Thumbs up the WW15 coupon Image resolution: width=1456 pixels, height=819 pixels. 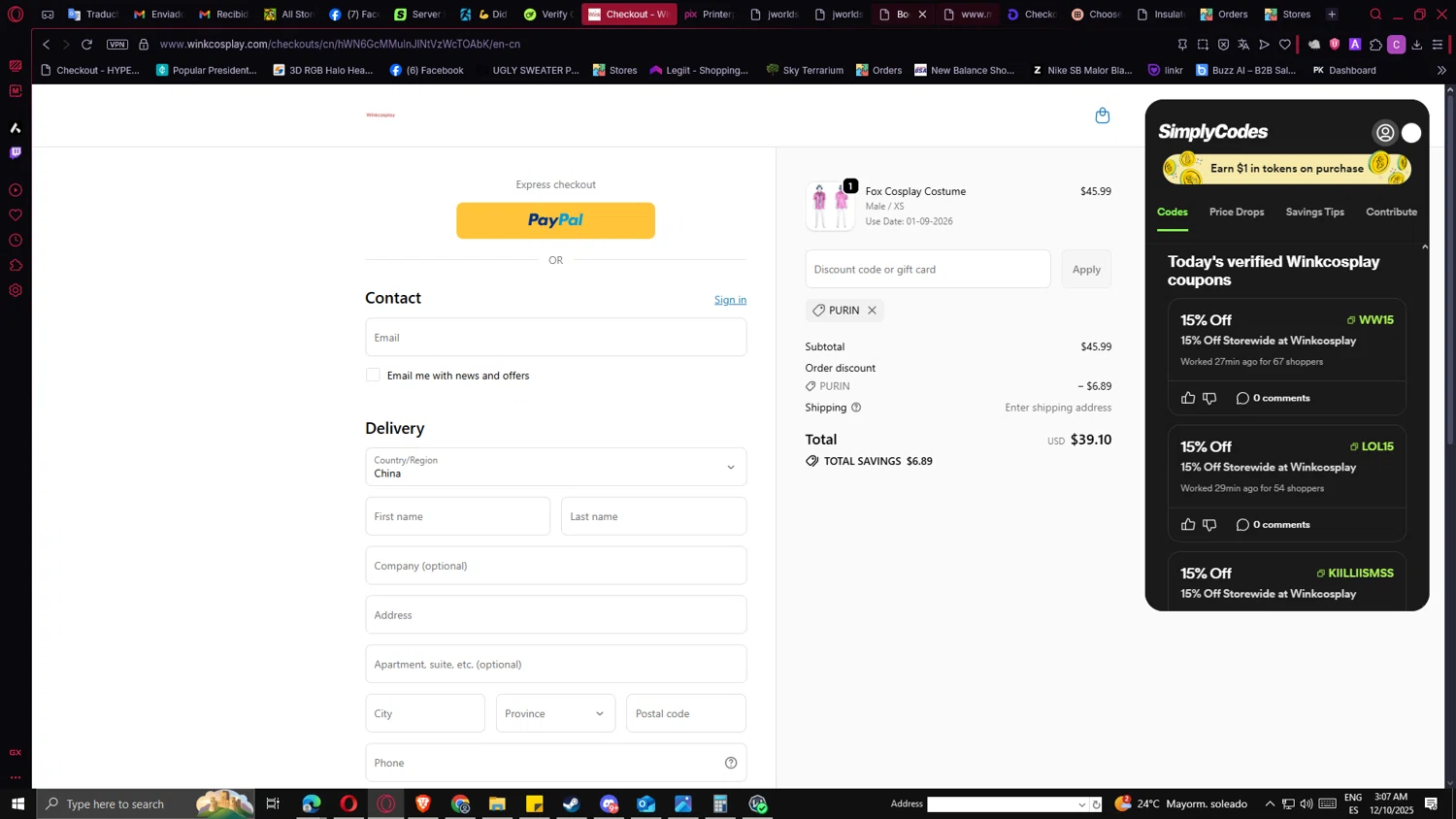coord(1188,398)
